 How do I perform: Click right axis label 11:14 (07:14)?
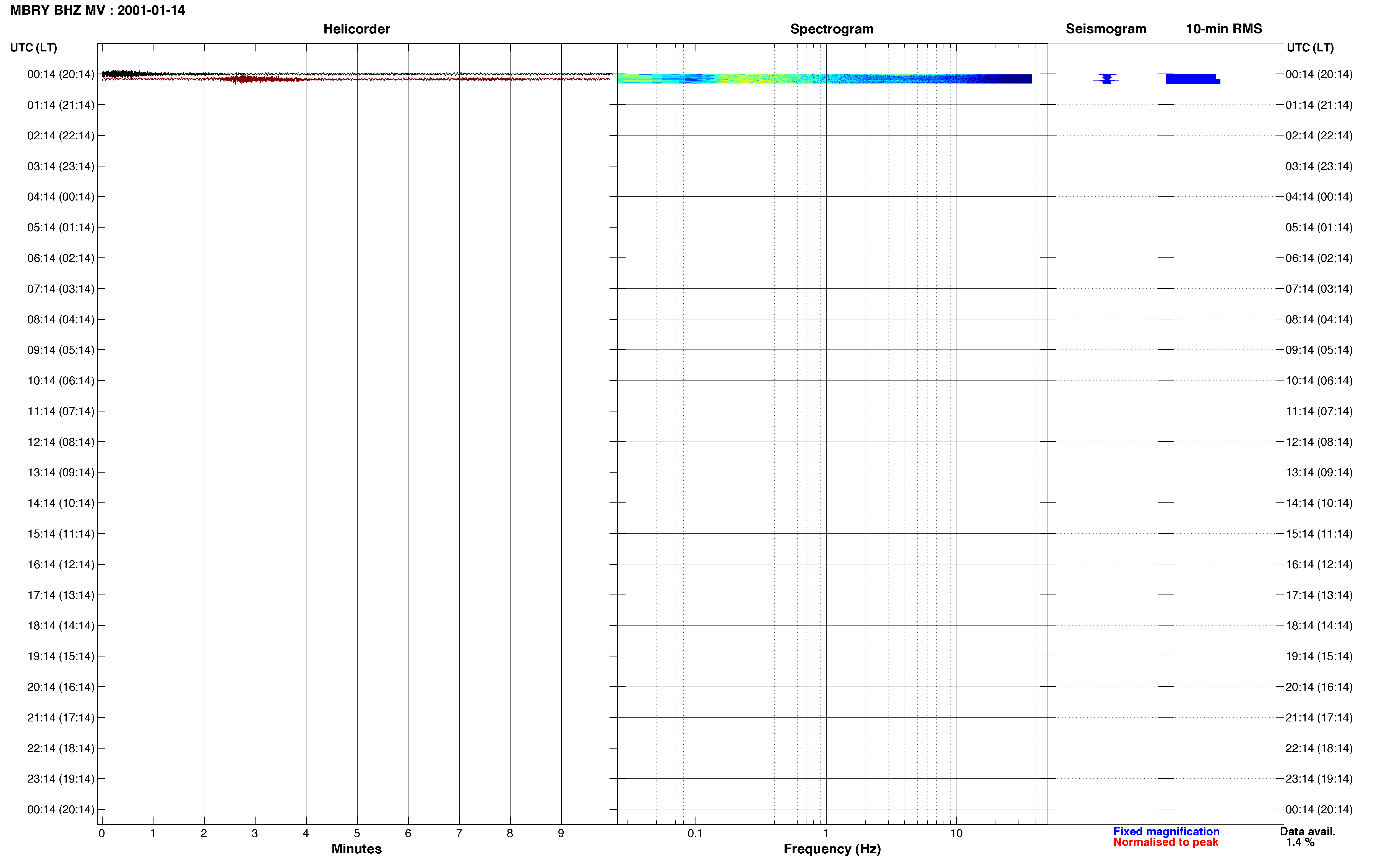click(1319, 411)
